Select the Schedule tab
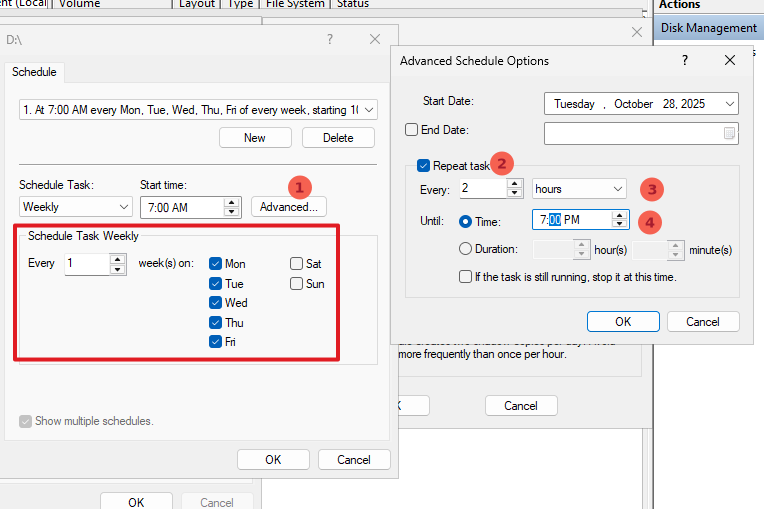Screen dimensions: 764x509 34,72
